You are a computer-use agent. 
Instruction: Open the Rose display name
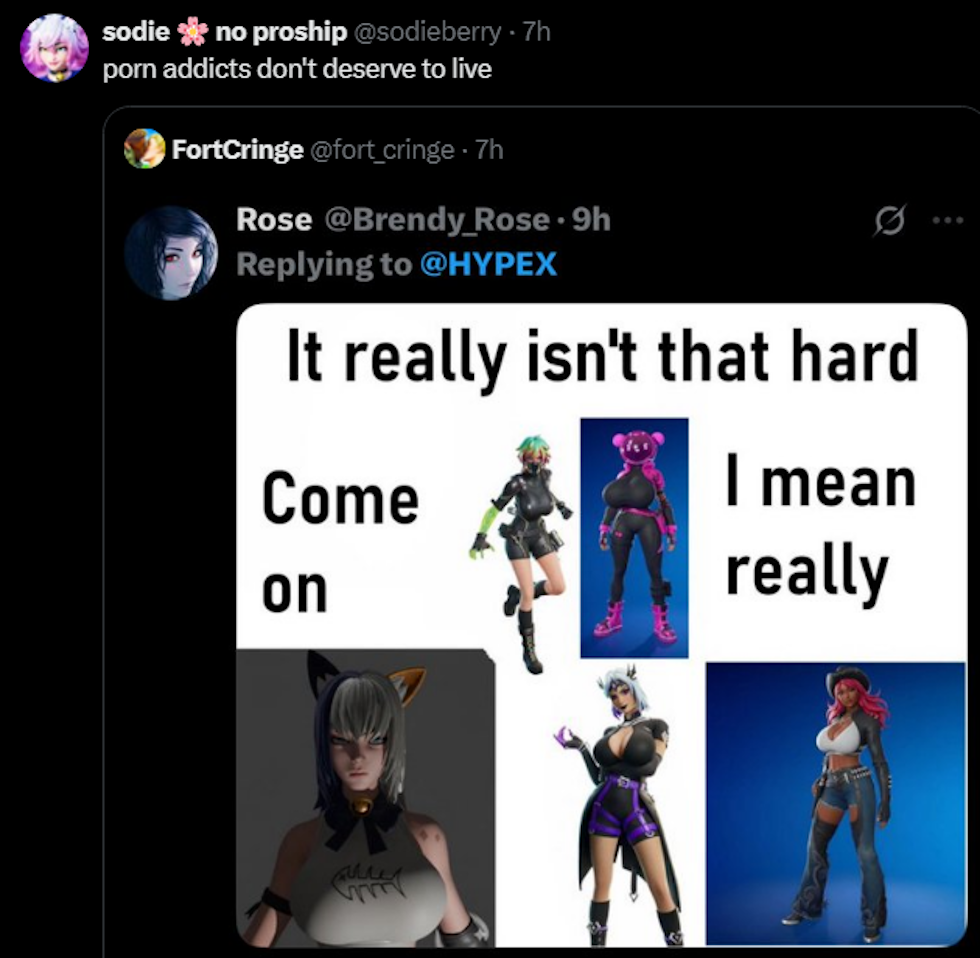pos(274,219)
